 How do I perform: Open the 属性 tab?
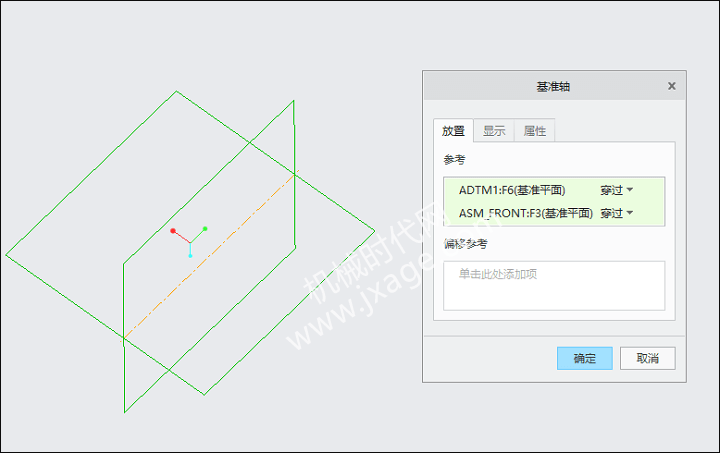point(534,131)
